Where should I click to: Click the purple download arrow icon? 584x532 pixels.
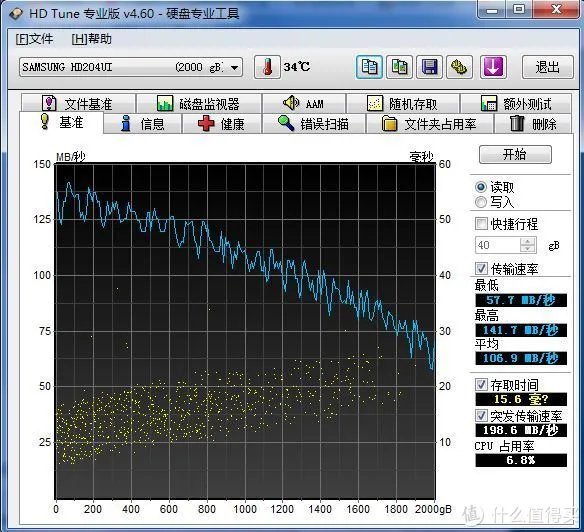coord(493,67)
